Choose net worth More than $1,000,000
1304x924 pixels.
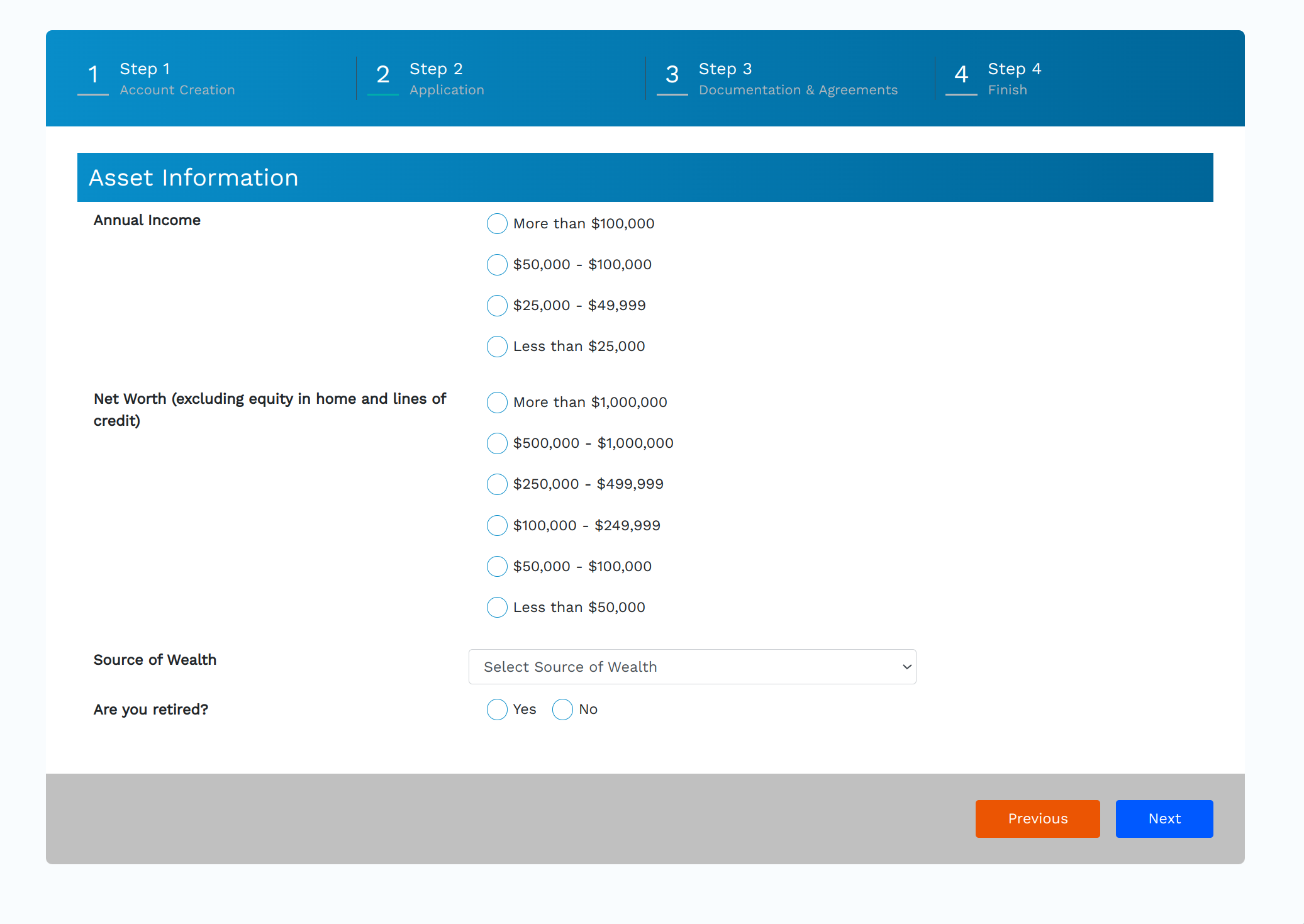pyautogui.click(x=497, y=402)
